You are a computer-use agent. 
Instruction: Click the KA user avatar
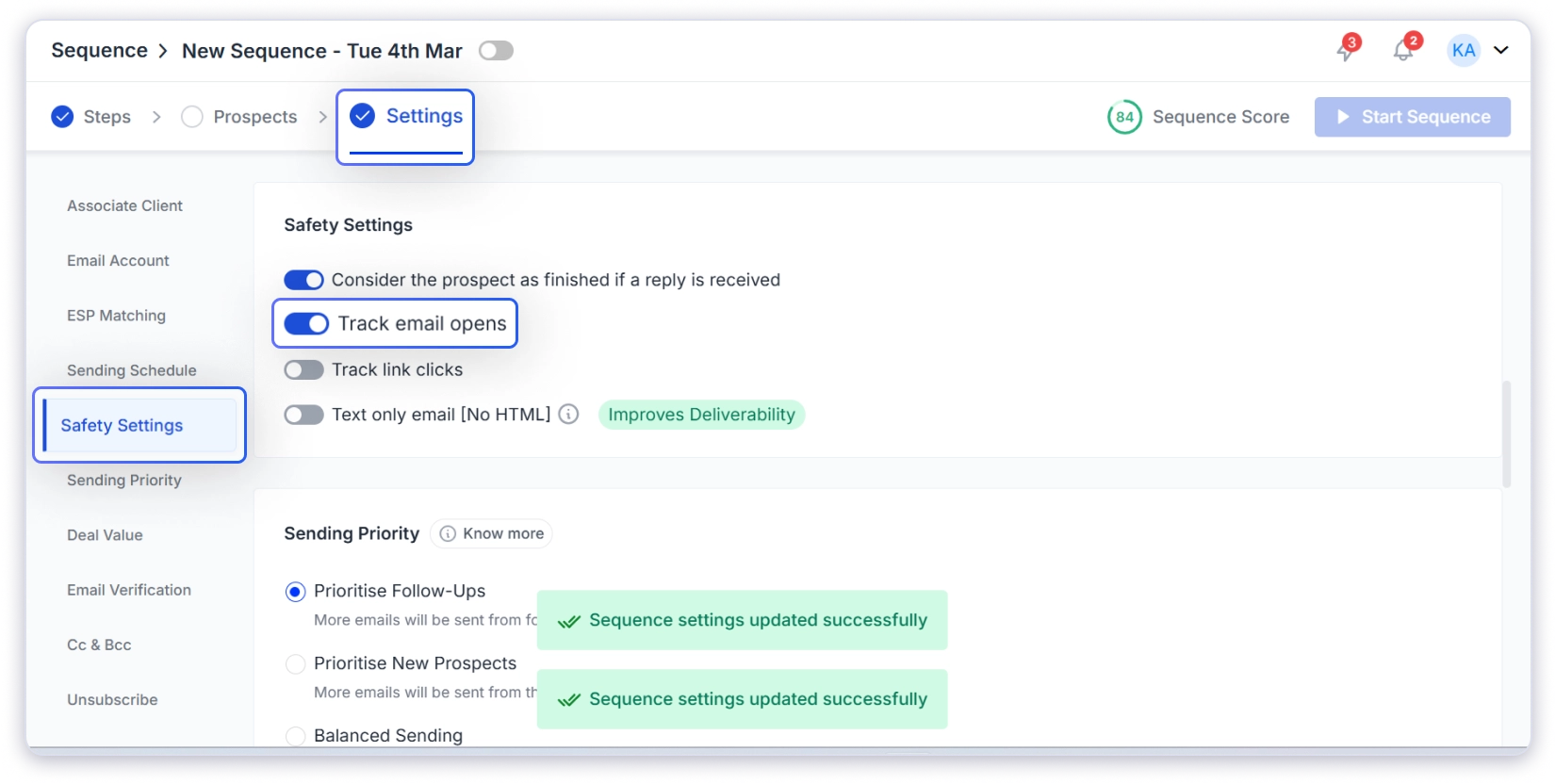point(1464,51)
